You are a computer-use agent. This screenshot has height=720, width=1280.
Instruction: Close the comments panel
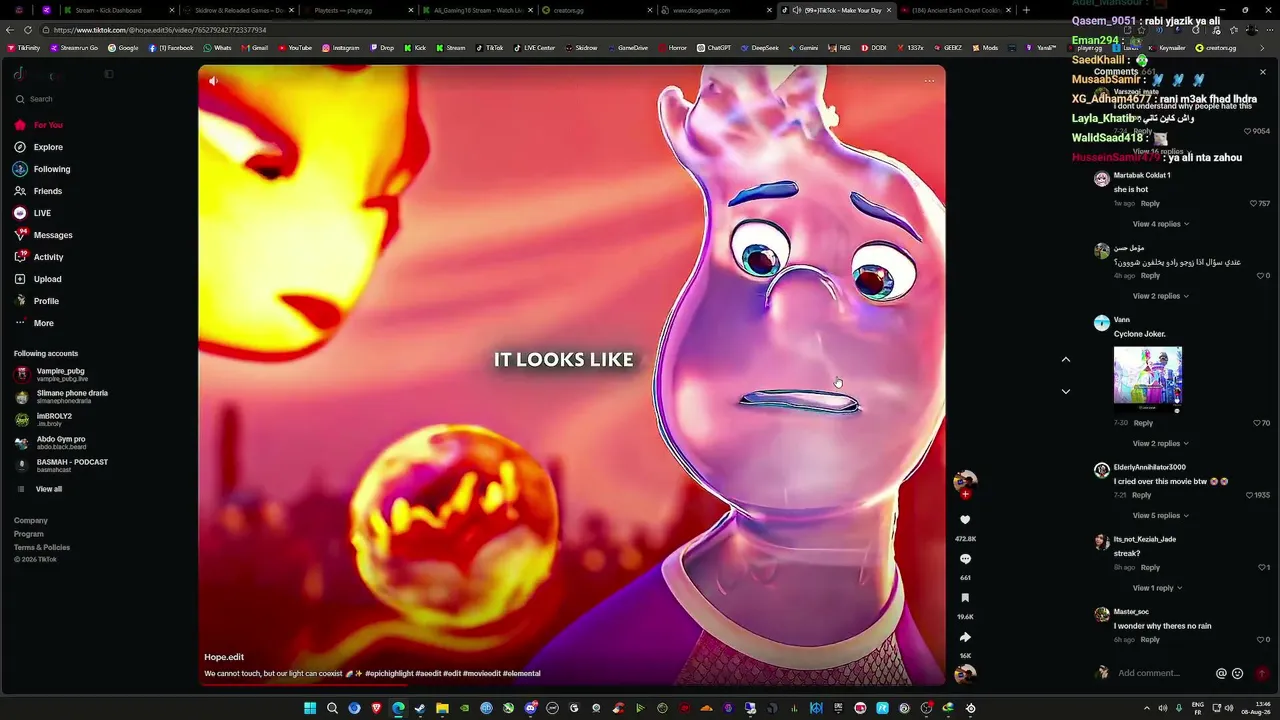[1262, 72]
